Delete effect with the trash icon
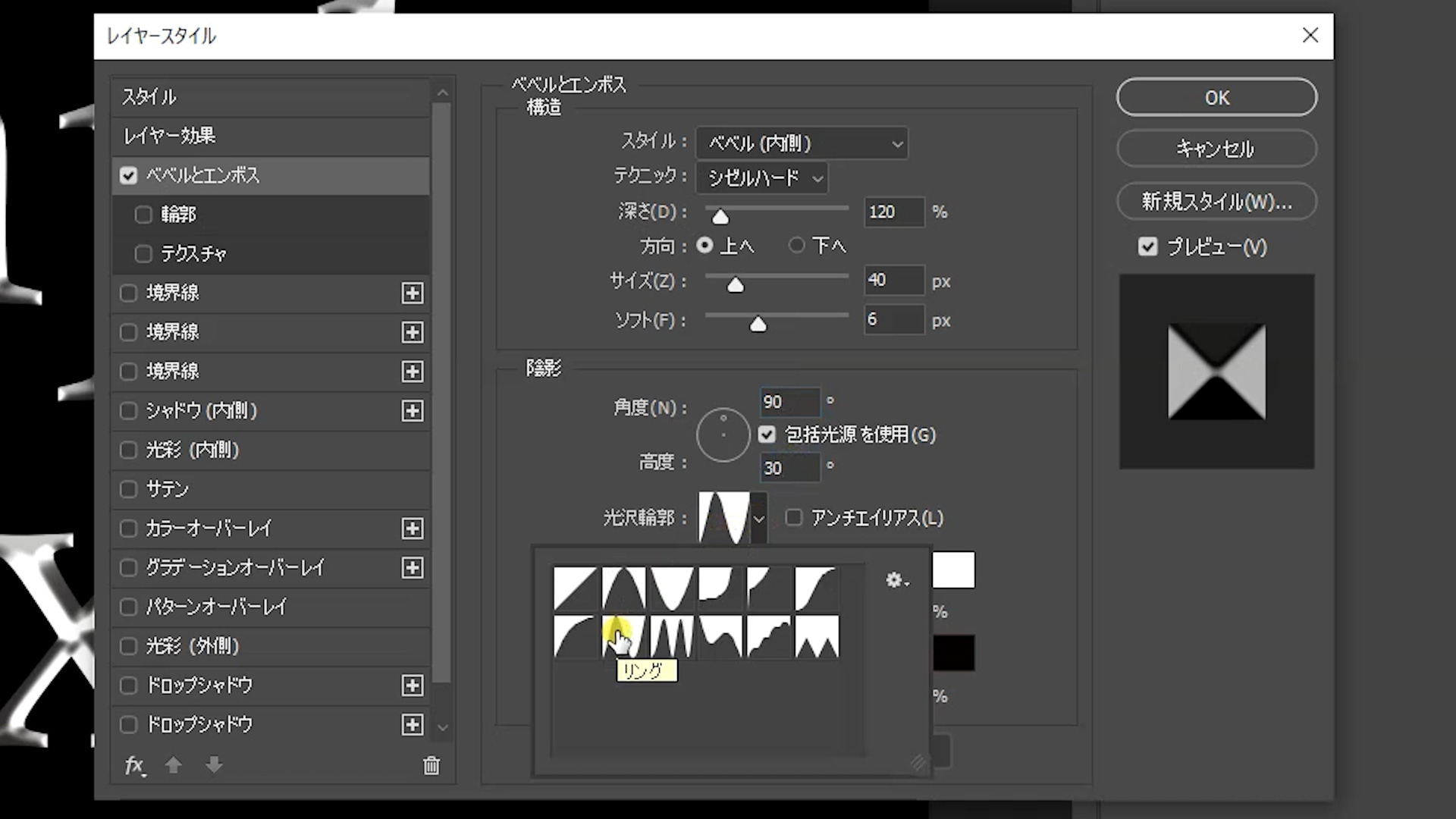This screenshot has height=819, width=1456. [x=431, y=765]
